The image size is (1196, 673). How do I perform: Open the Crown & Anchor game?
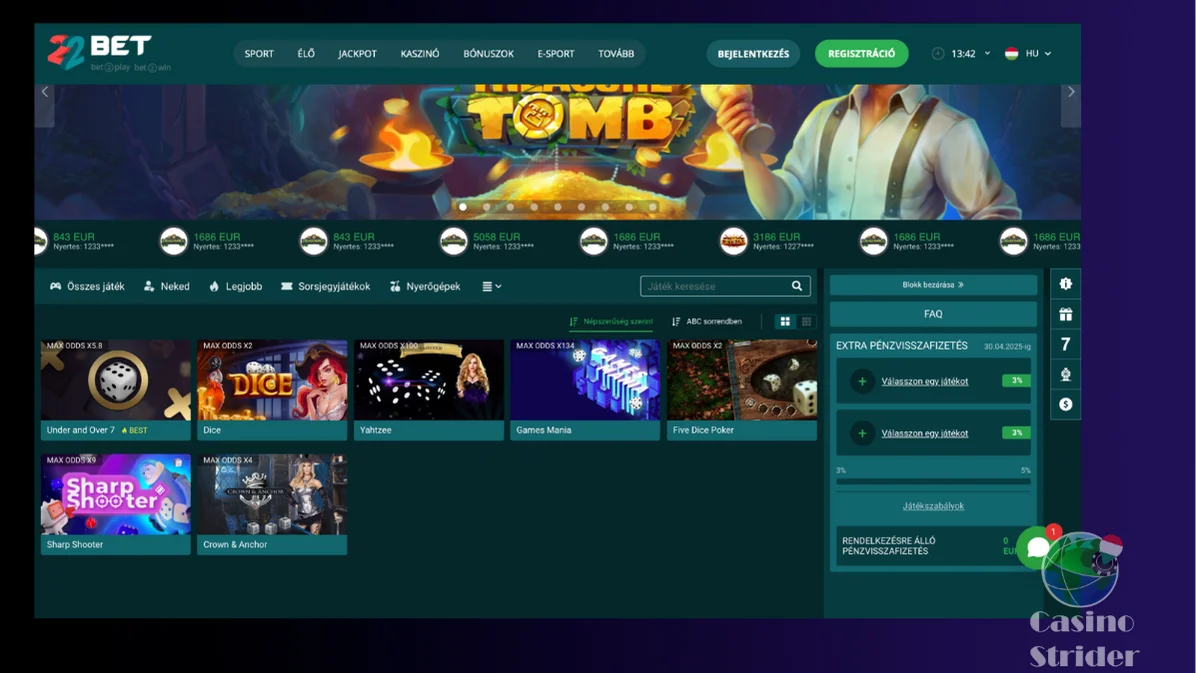272,504
